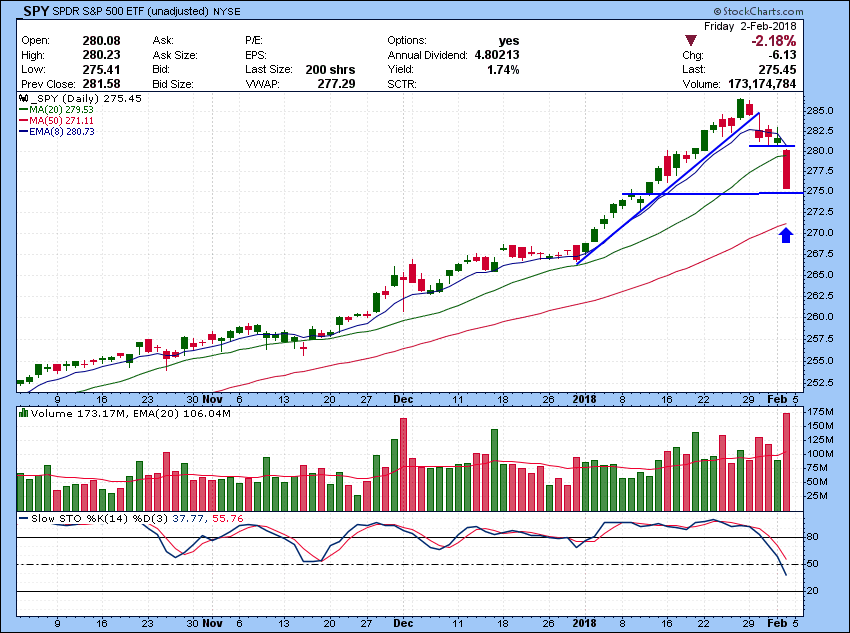The width and height of the screenshot is (850, 633).
Task: Click the 275.0 price axis label
Action: click(819, 191)
